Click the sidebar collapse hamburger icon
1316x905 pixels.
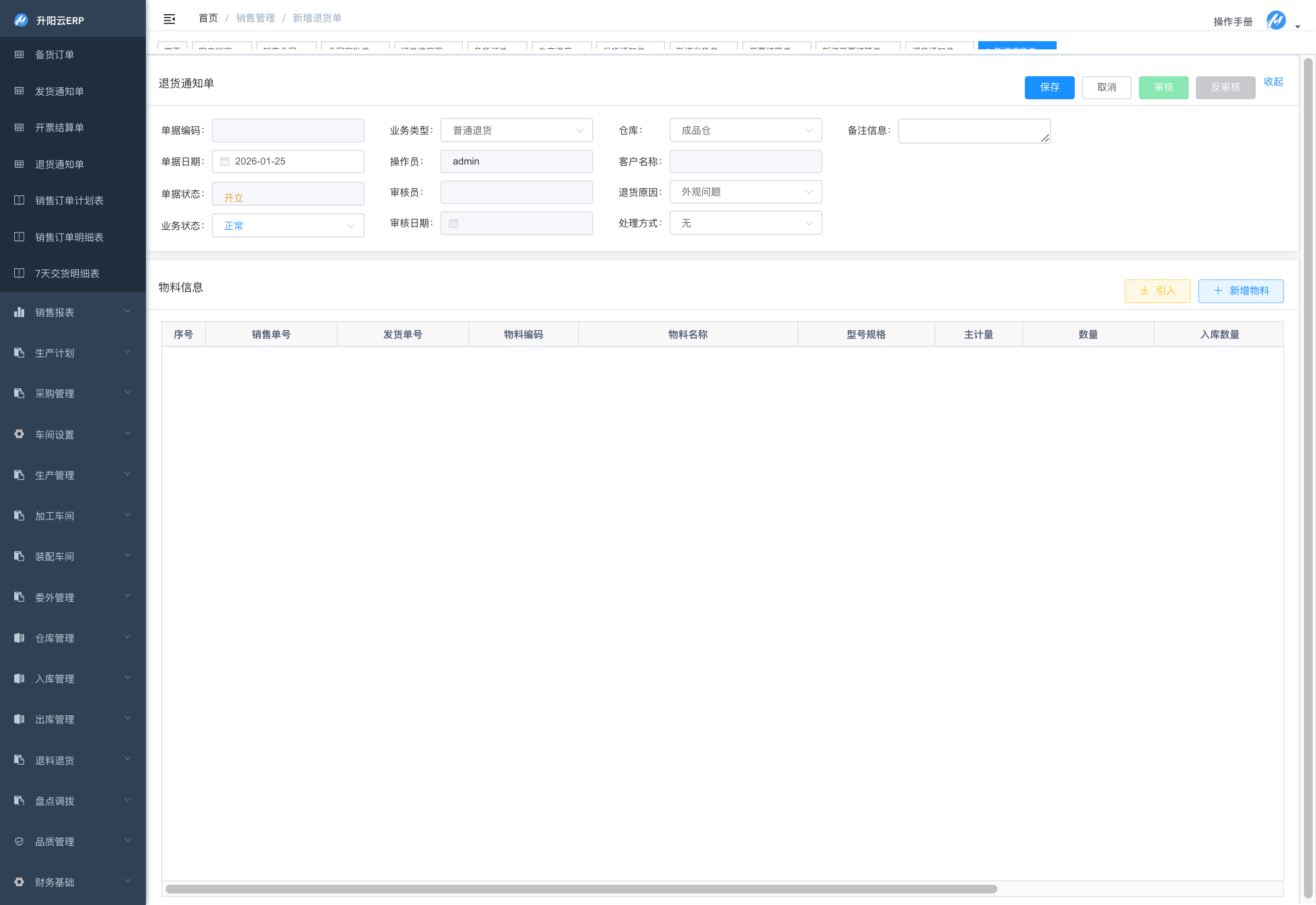(169, 19)
